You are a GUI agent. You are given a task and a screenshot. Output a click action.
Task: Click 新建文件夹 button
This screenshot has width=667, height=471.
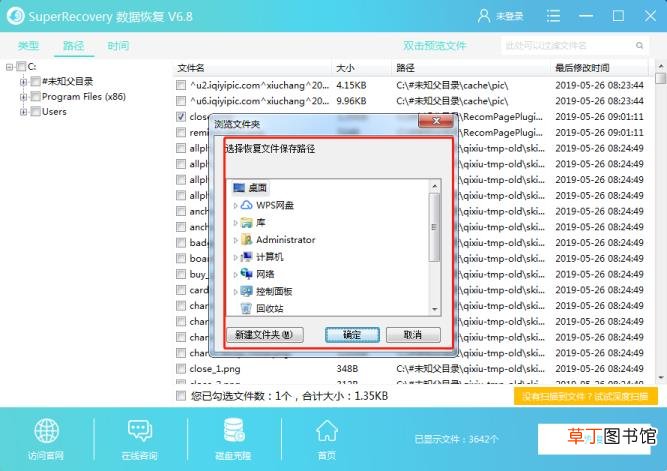coord(265,335)
